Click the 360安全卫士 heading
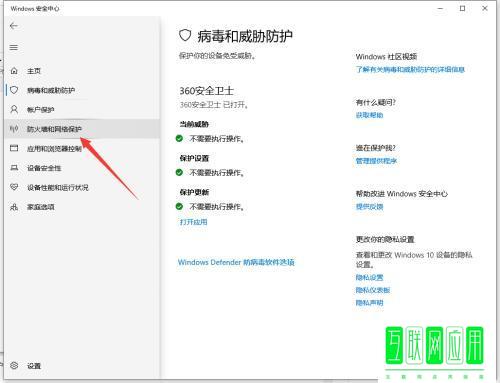The width and height of the screenshot is (500, 383). click(x=207, y=91)
